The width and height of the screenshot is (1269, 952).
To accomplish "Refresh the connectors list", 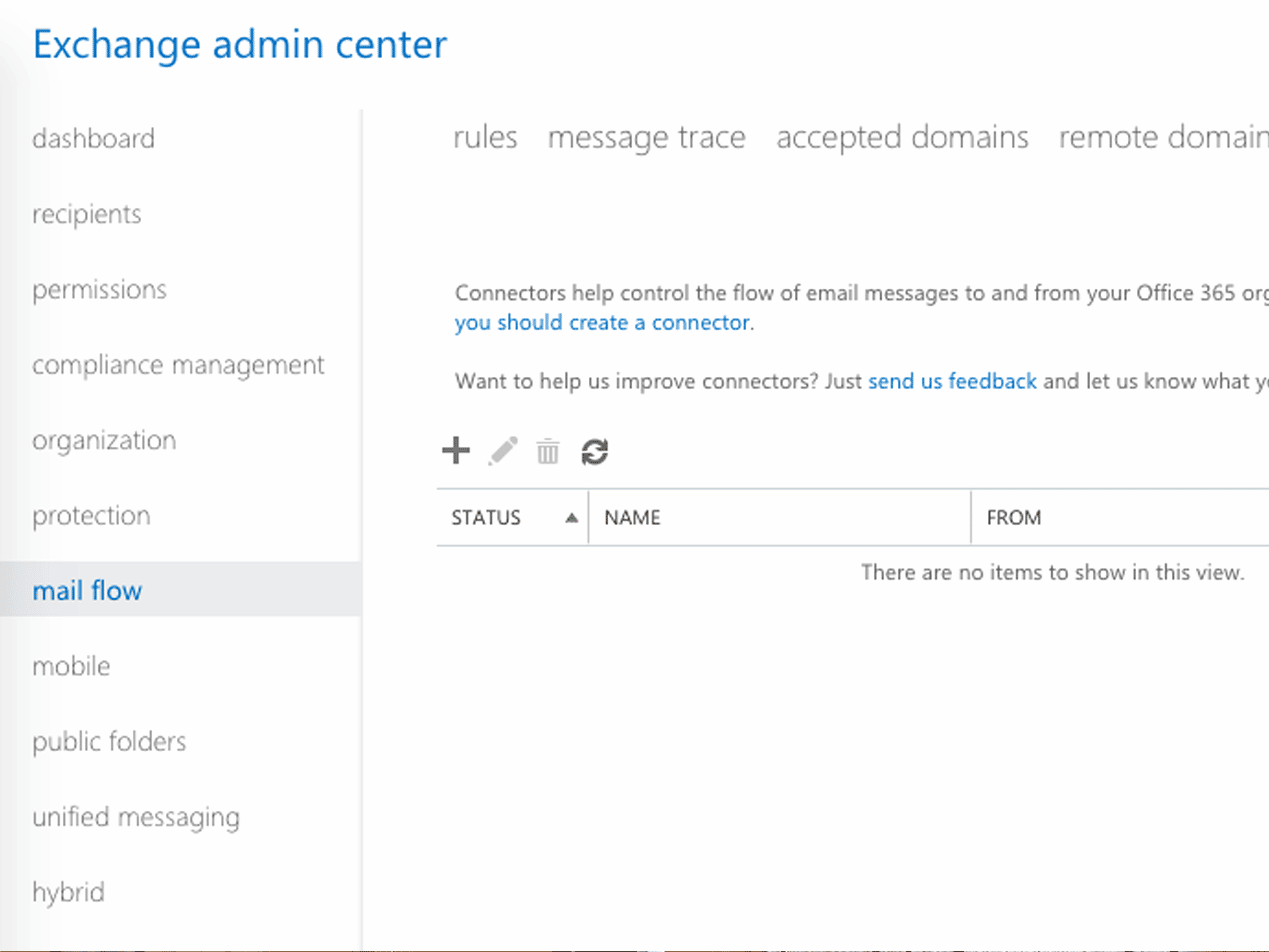I will 594,452.
